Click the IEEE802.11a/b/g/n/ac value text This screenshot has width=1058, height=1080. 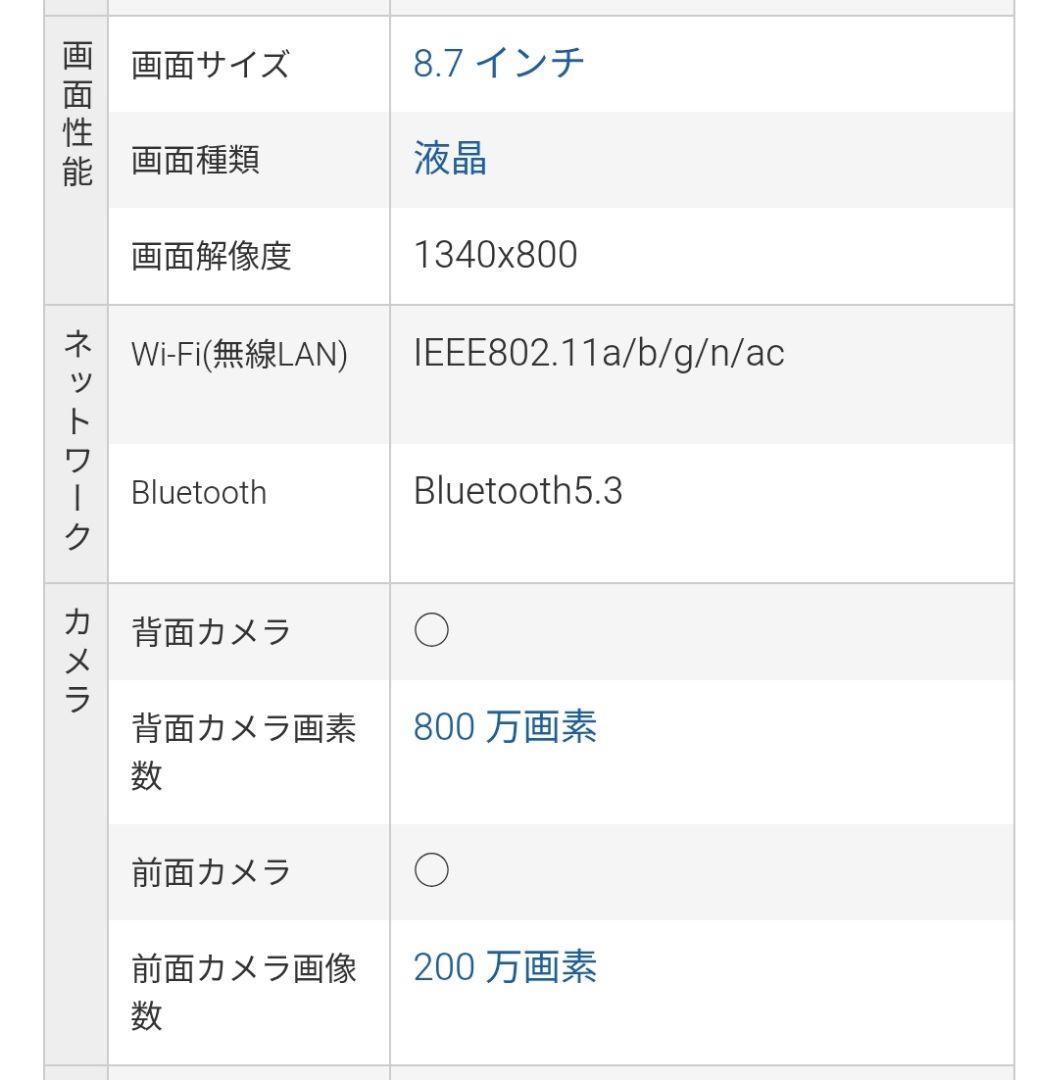(x=598, y=353)
